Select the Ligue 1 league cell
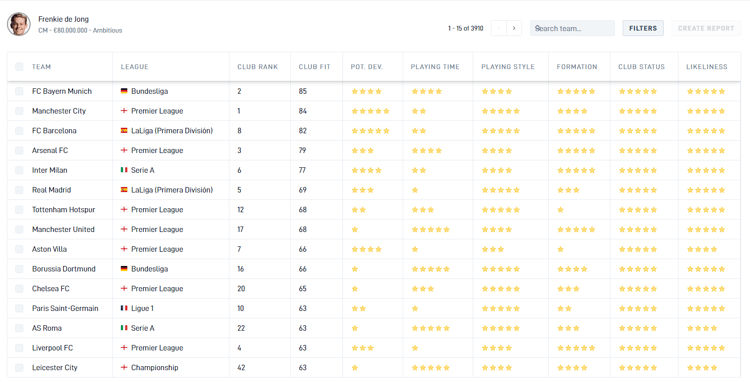The height and width of the screenshot is (382, 750). pos(142,308)
